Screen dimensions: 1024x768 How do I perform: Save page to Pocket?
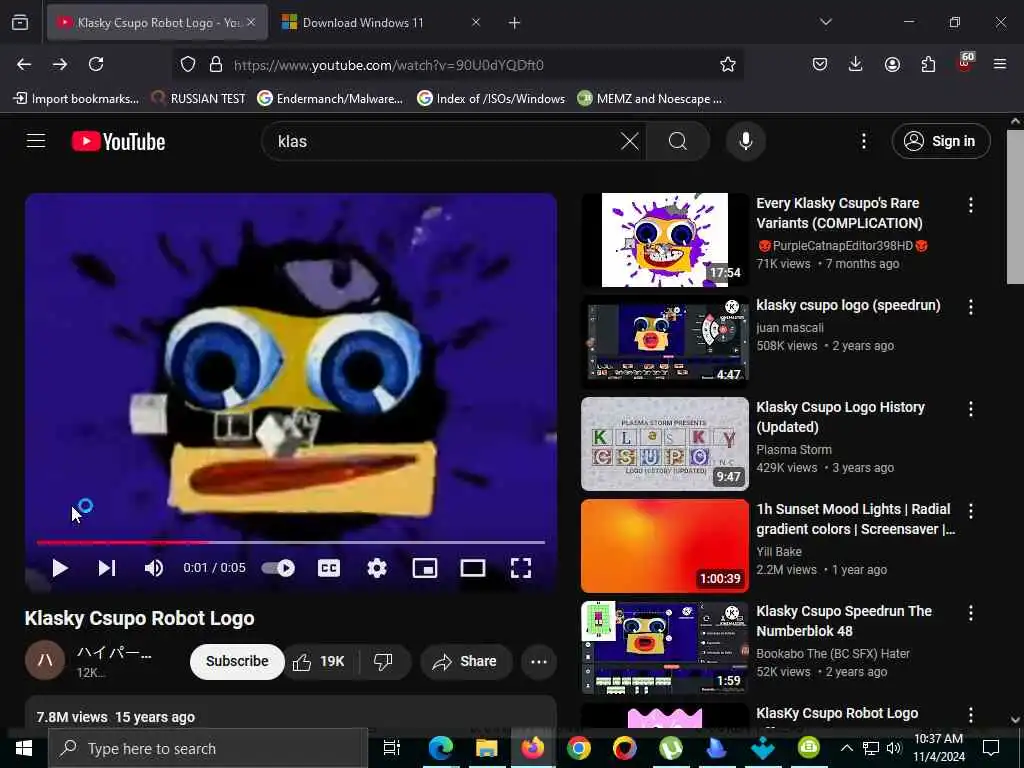820,64
